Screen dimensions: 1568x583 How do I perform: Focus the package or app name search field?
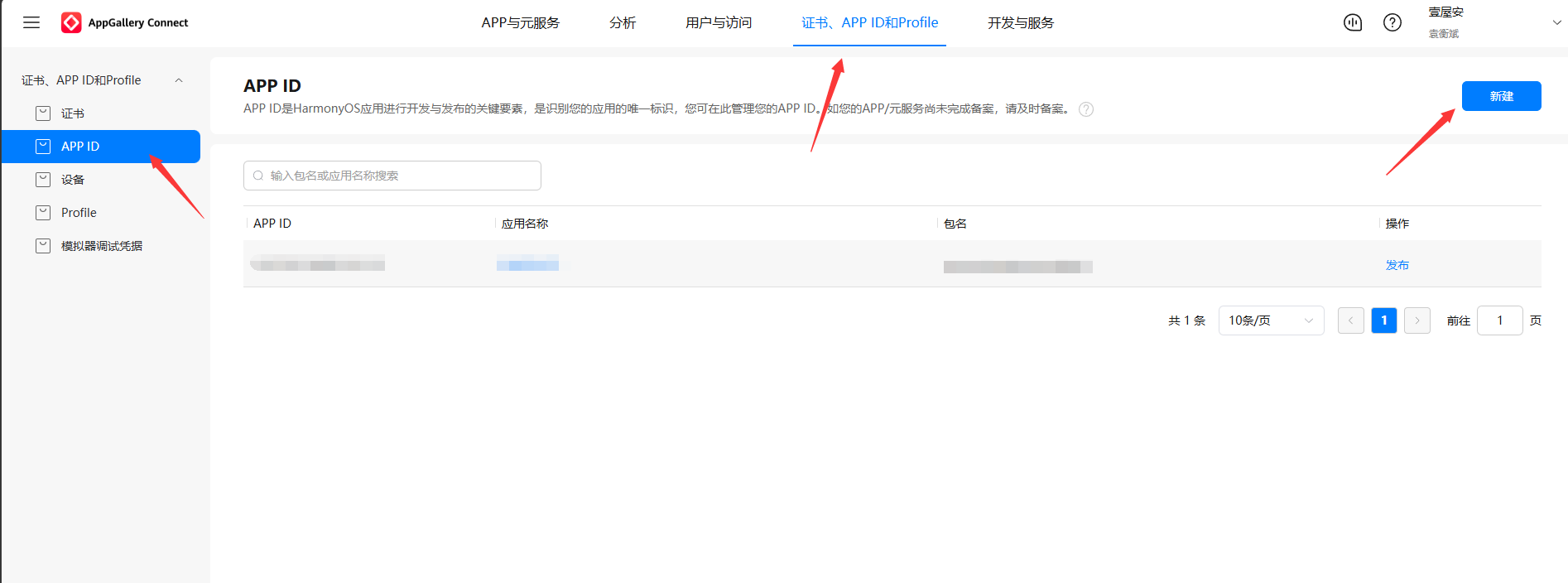pyautogui.click(x=392, y=176)
